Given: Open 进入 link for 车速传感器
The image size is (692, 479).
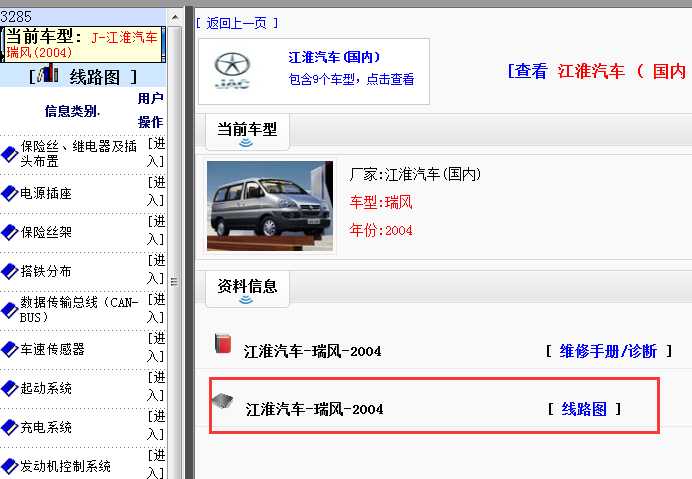Looking at the screenshot, I should pyautogui.click(x=156, y=347).
